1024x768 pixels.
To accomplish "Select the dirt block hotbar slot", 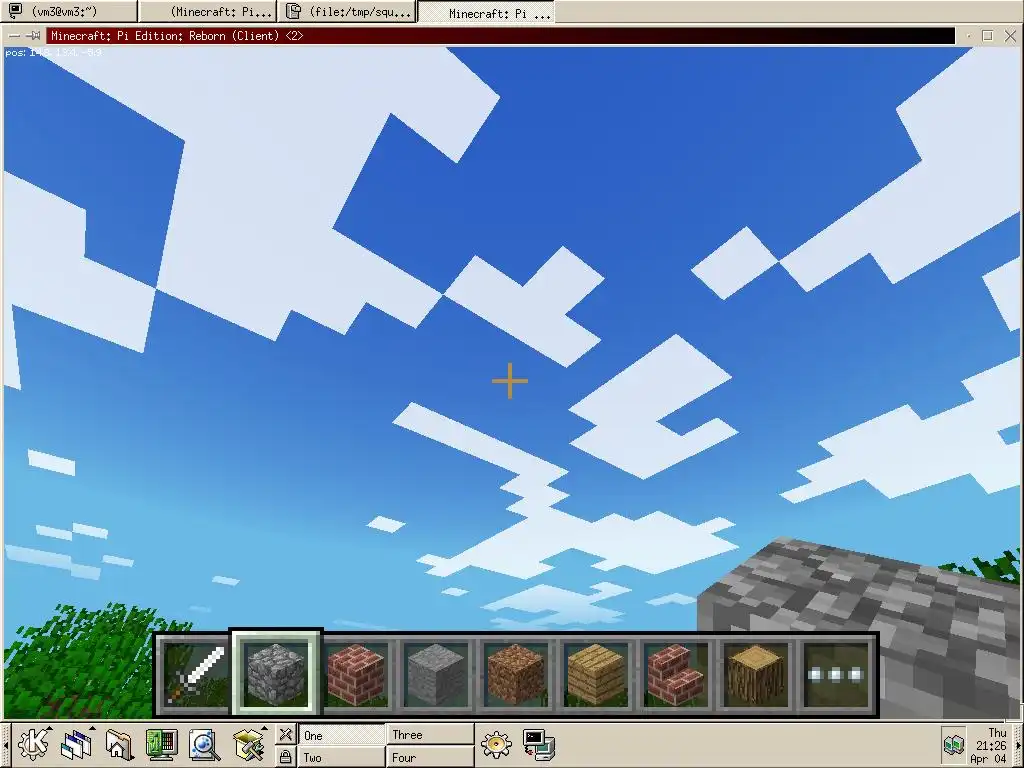I will [x=516, y=674].
